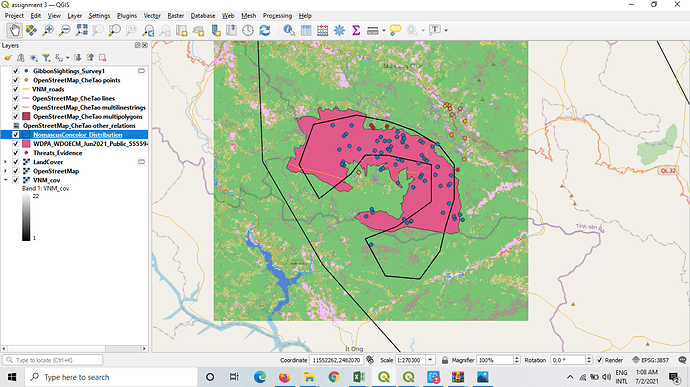The width and height of the screenshot is (690, 387).
Task: Click the EPSG:3857 CRS button
Action: (651, 360)
